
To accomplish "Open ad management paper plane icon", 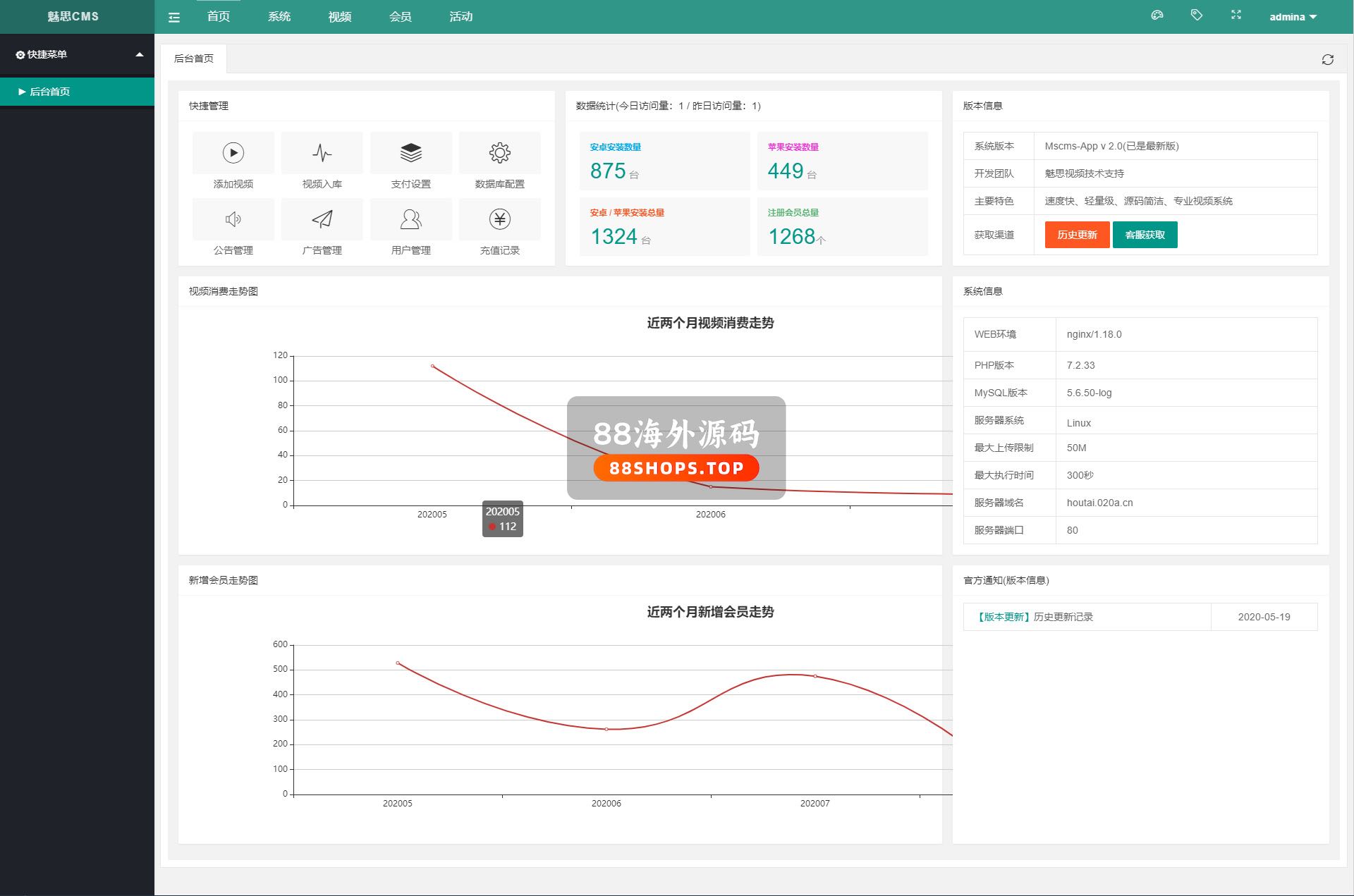I will pos(322,219).
